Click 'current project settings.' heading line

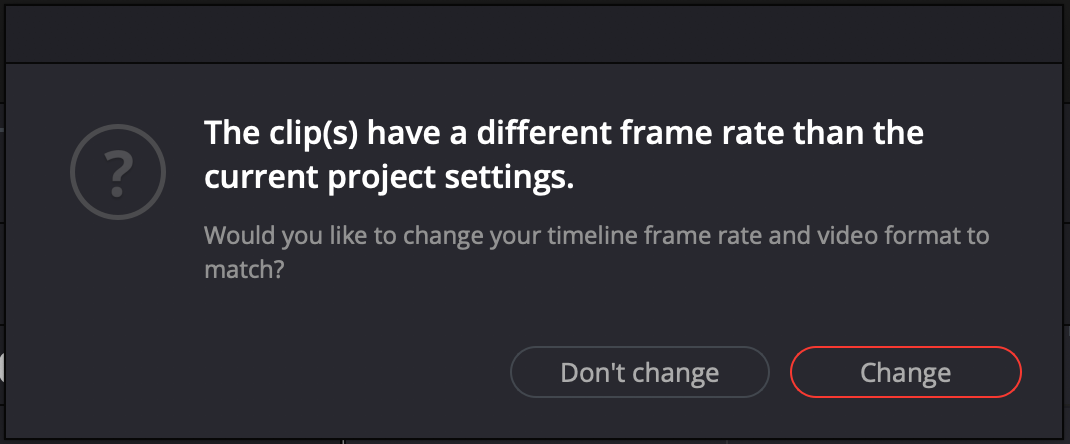(x=390, y=179)
